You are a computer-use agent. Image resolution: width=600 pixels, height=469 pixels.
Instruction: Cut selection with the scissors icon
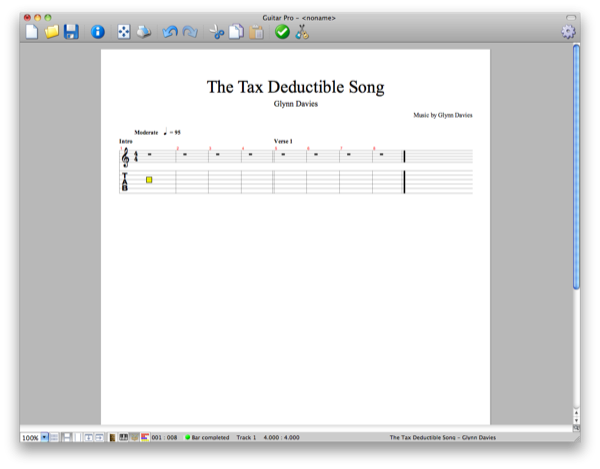click(x=217, y=33)
